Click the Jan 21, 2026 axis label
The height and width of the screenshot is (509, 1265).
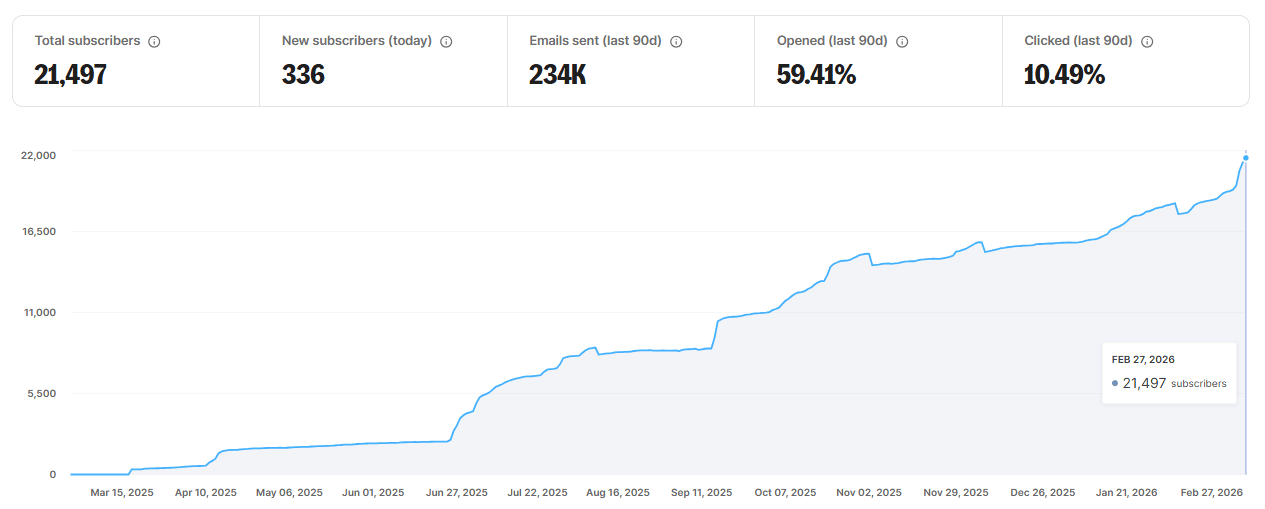coord(1127,492)
